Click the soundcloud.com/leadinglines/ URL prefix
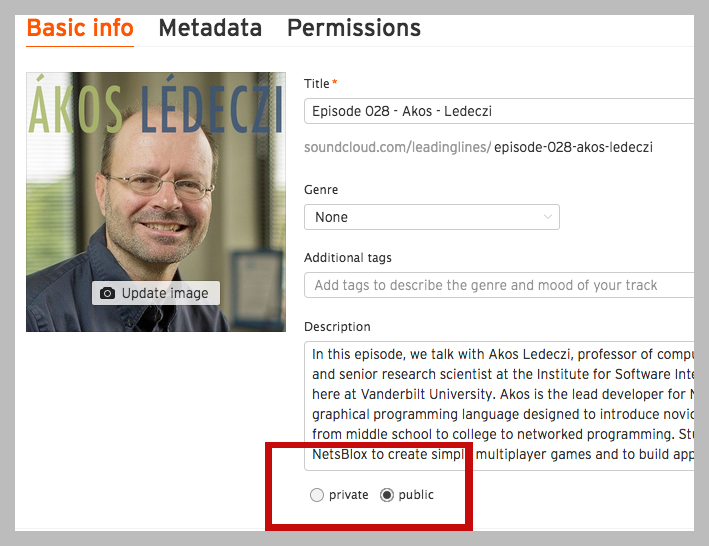Image resolution: width=709 pixels, height=546 pixels. click(x=397, y=147)
